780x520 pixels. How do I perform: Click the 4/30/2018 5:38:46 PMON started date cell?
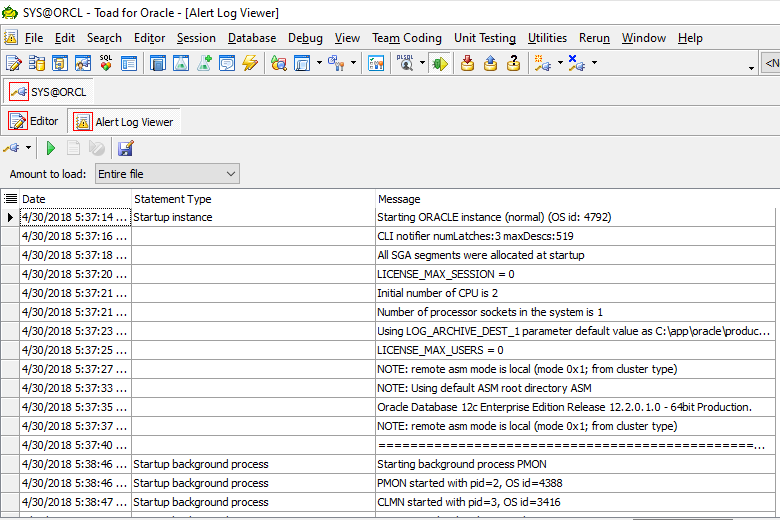(76, 483)
